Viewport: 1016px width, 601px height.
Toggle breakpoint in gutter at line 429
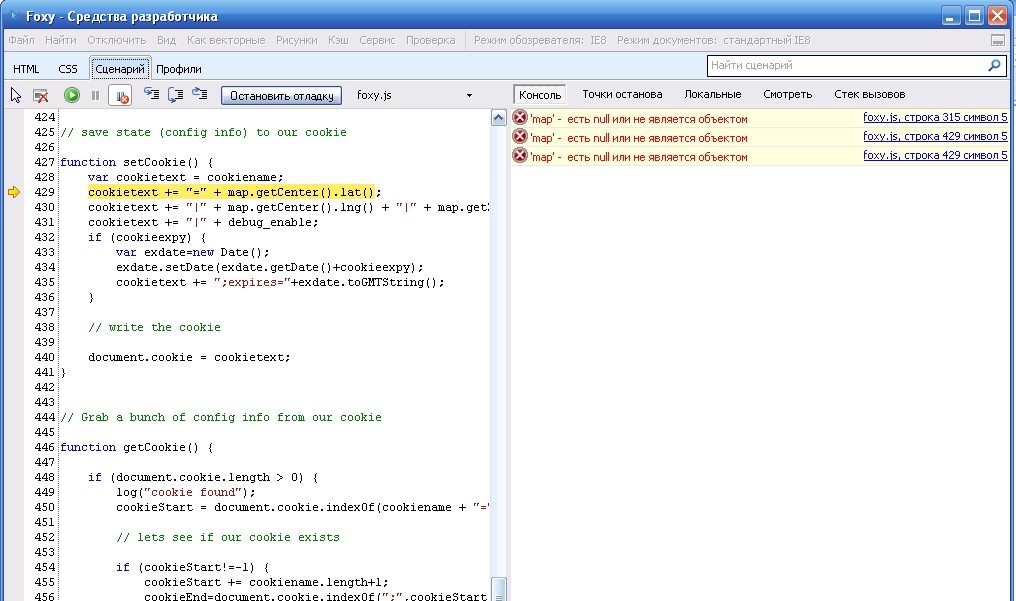pos(14,192)
